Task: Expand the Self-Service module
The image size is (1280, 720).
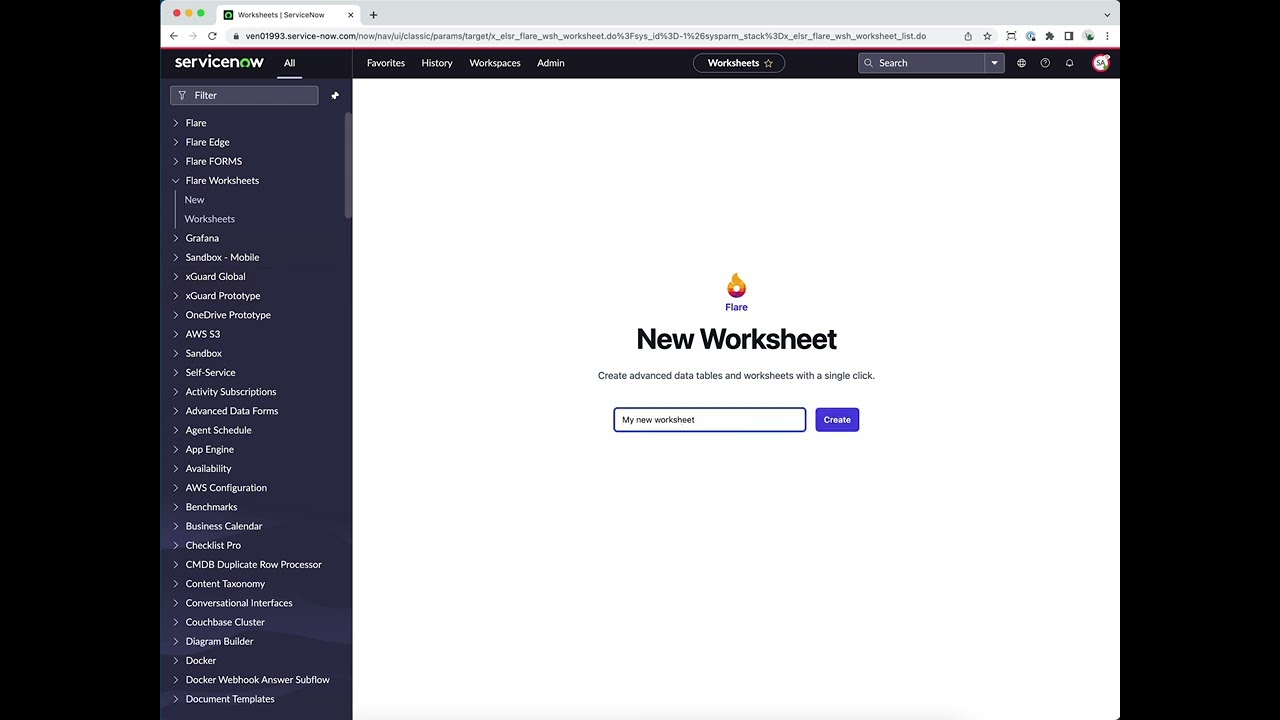Action: [176, 373]
